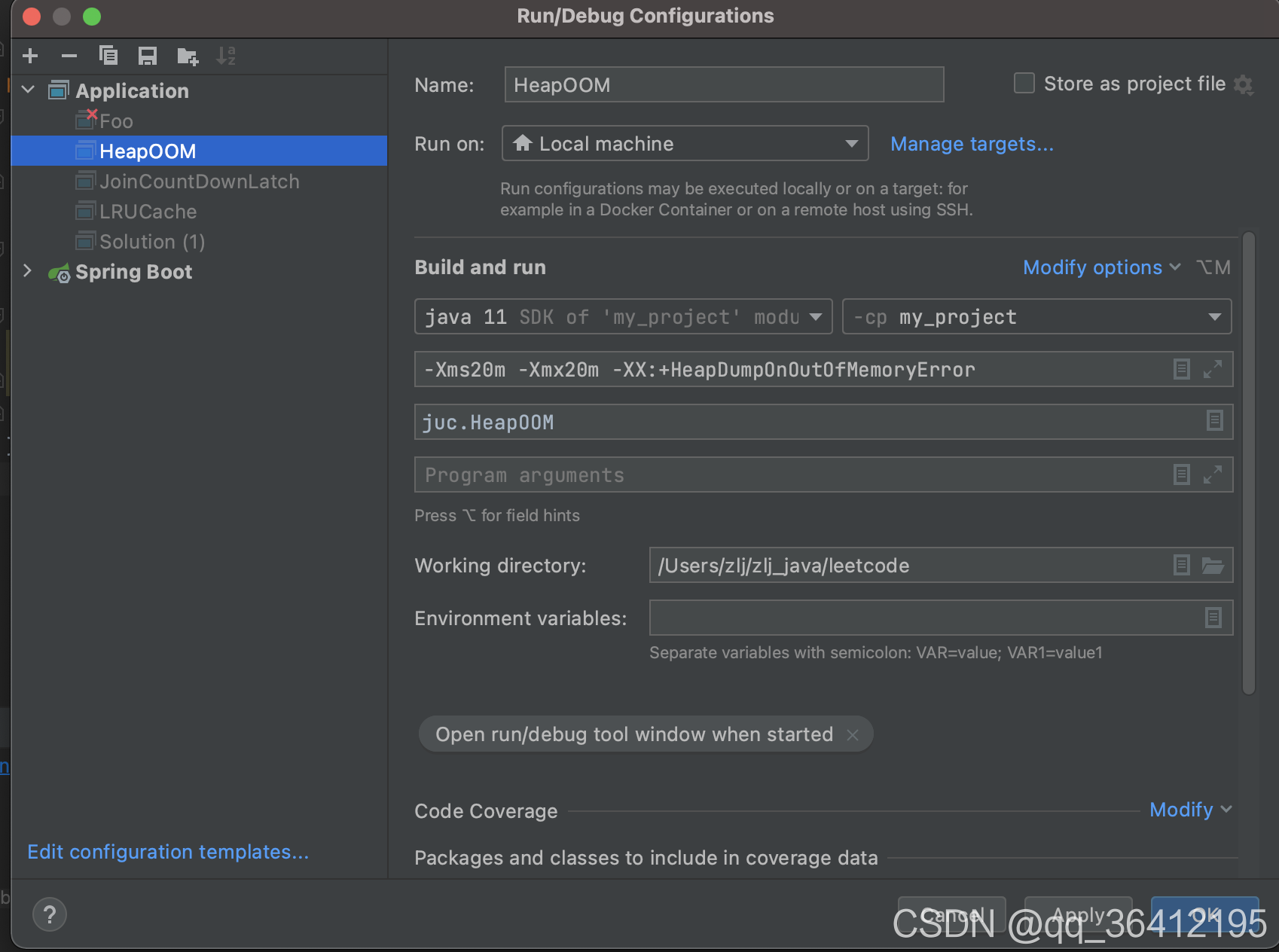Screen dimensions: 1279x952
Task: Open help with the question mark button
Action: [50, 915]
